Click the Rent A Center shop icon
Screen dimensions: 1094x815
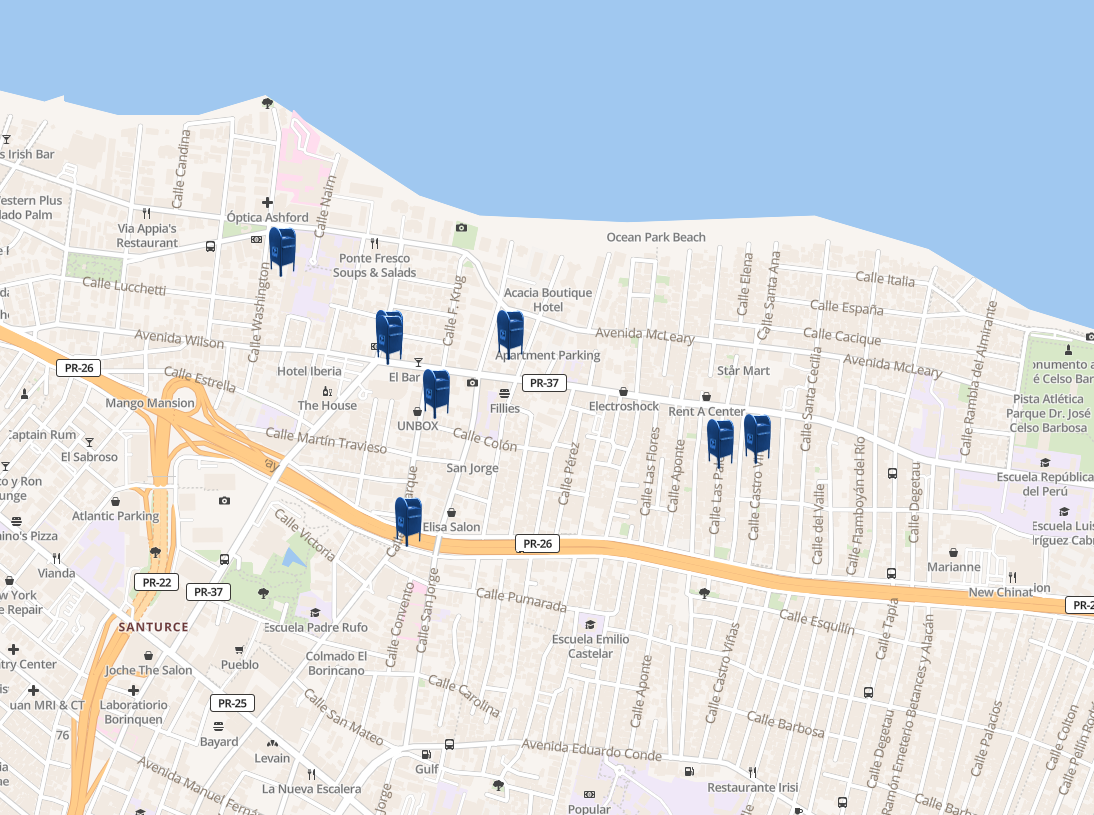[x=706, y=396]
